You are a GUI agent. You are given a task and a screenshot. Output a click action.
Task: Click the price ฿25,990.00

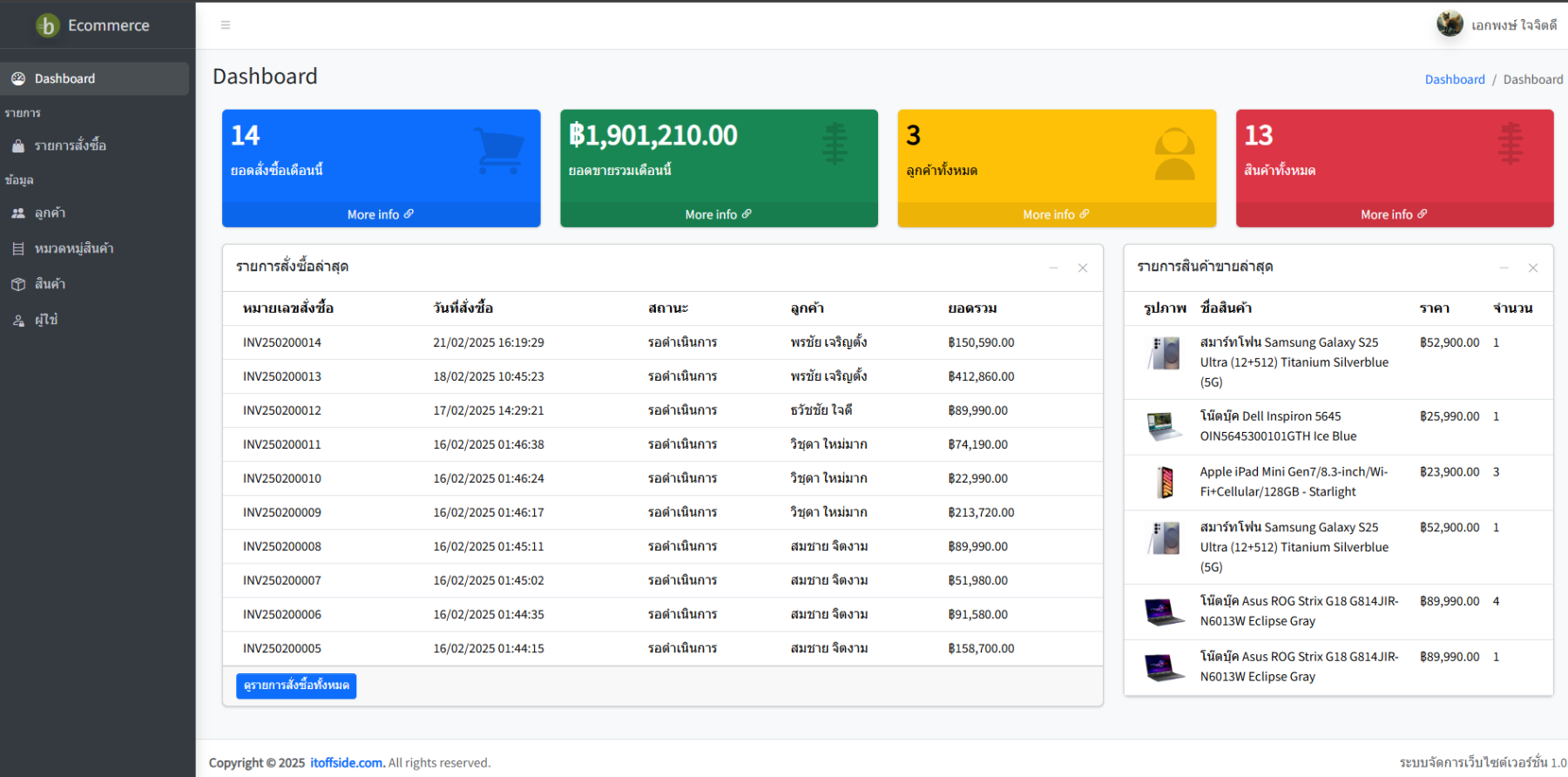point(1450,416)
